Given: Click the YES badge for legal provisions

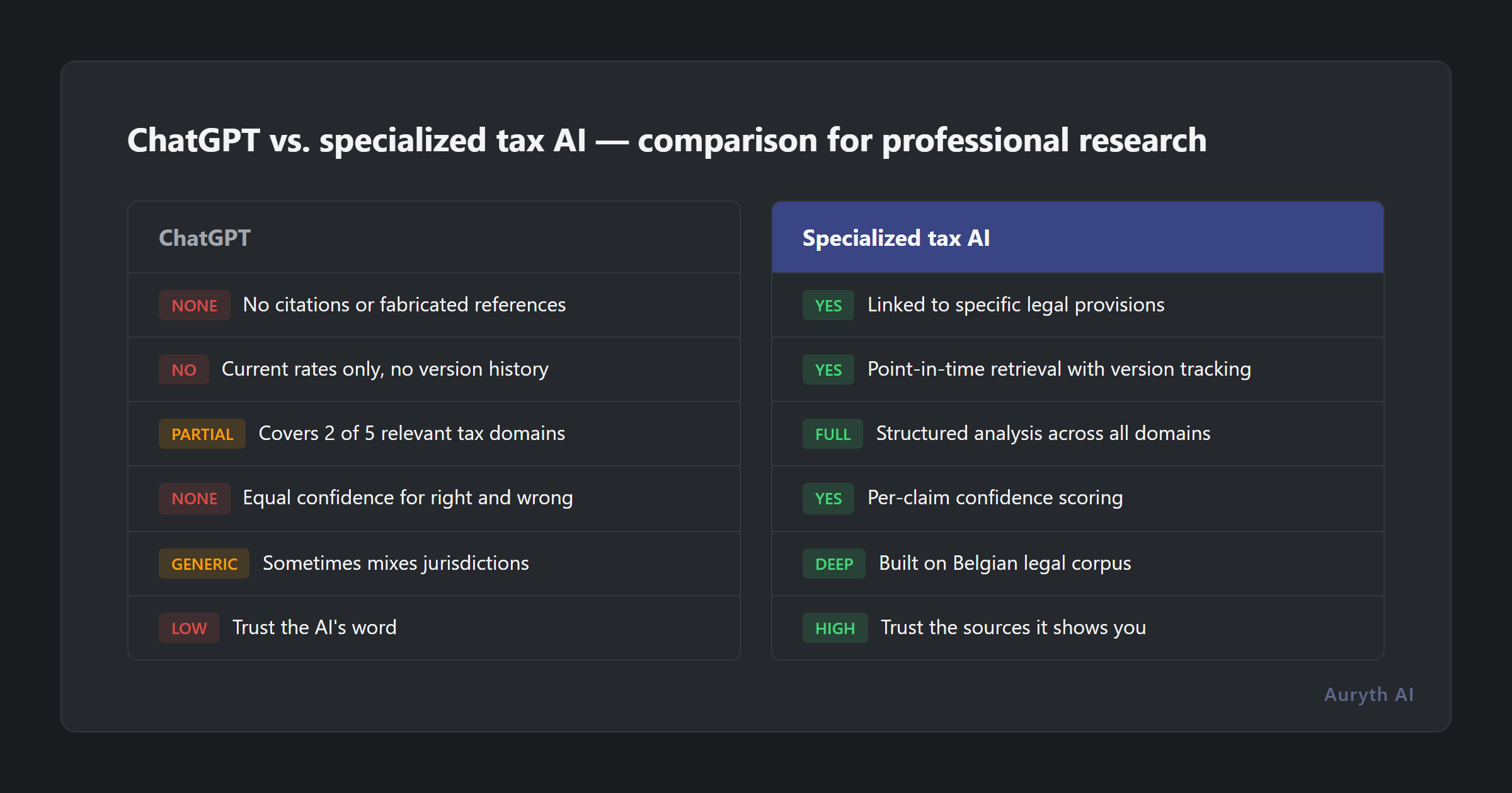Looking at the screenshot, I should [x=827, y=305].
